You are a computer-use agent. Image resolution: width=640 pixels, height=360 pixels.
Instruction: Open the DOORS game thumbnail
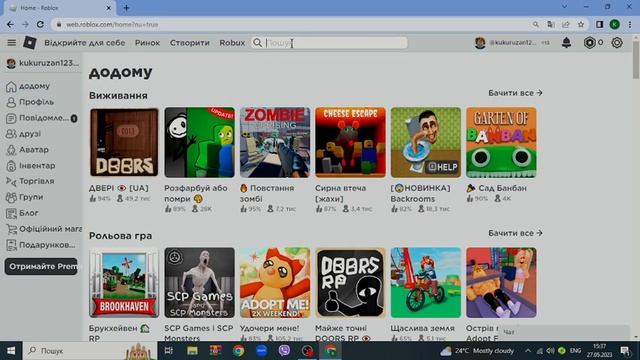pos(124,142)
